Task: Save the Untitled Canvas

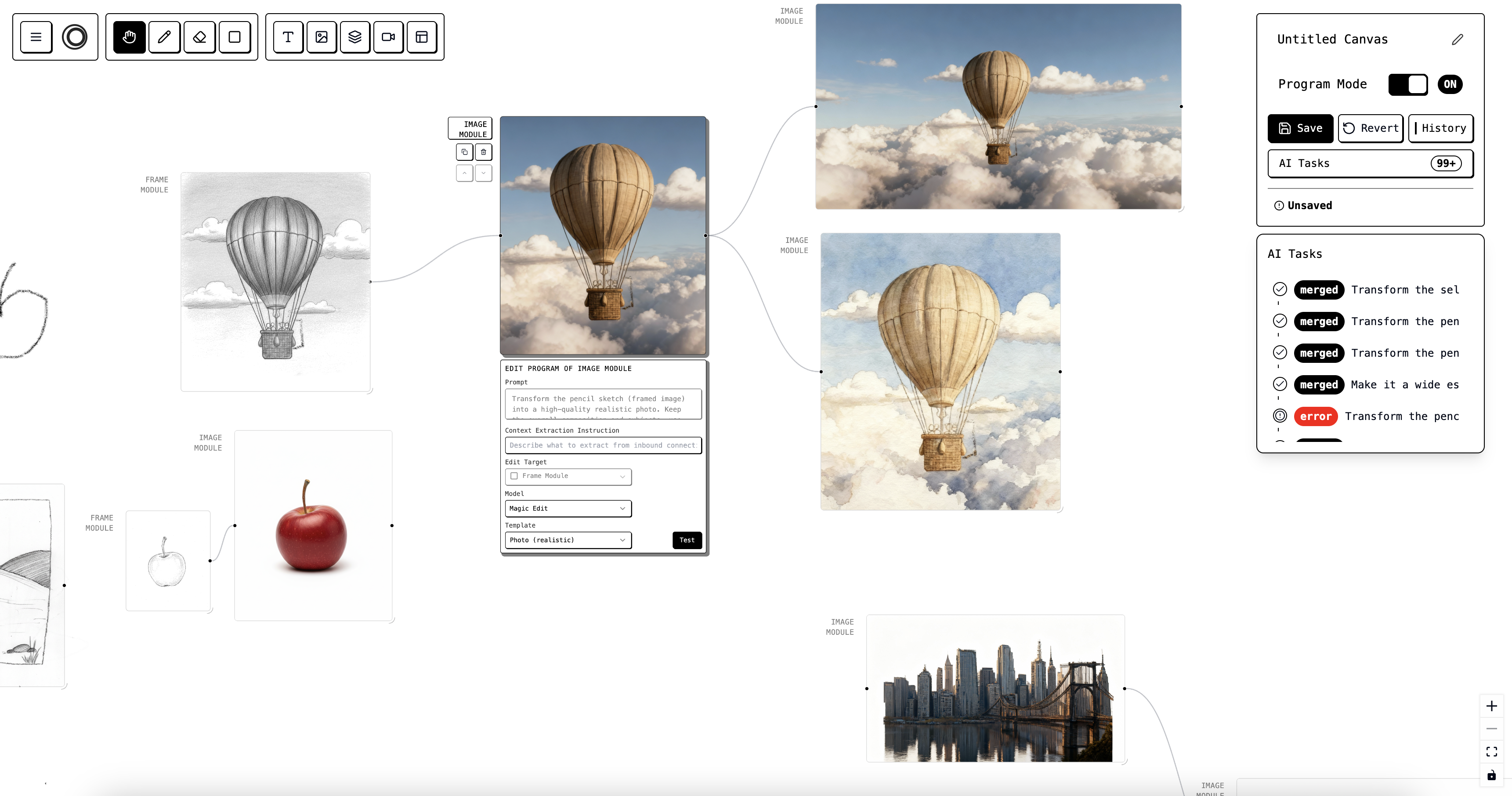Action: coord(1300,128)
